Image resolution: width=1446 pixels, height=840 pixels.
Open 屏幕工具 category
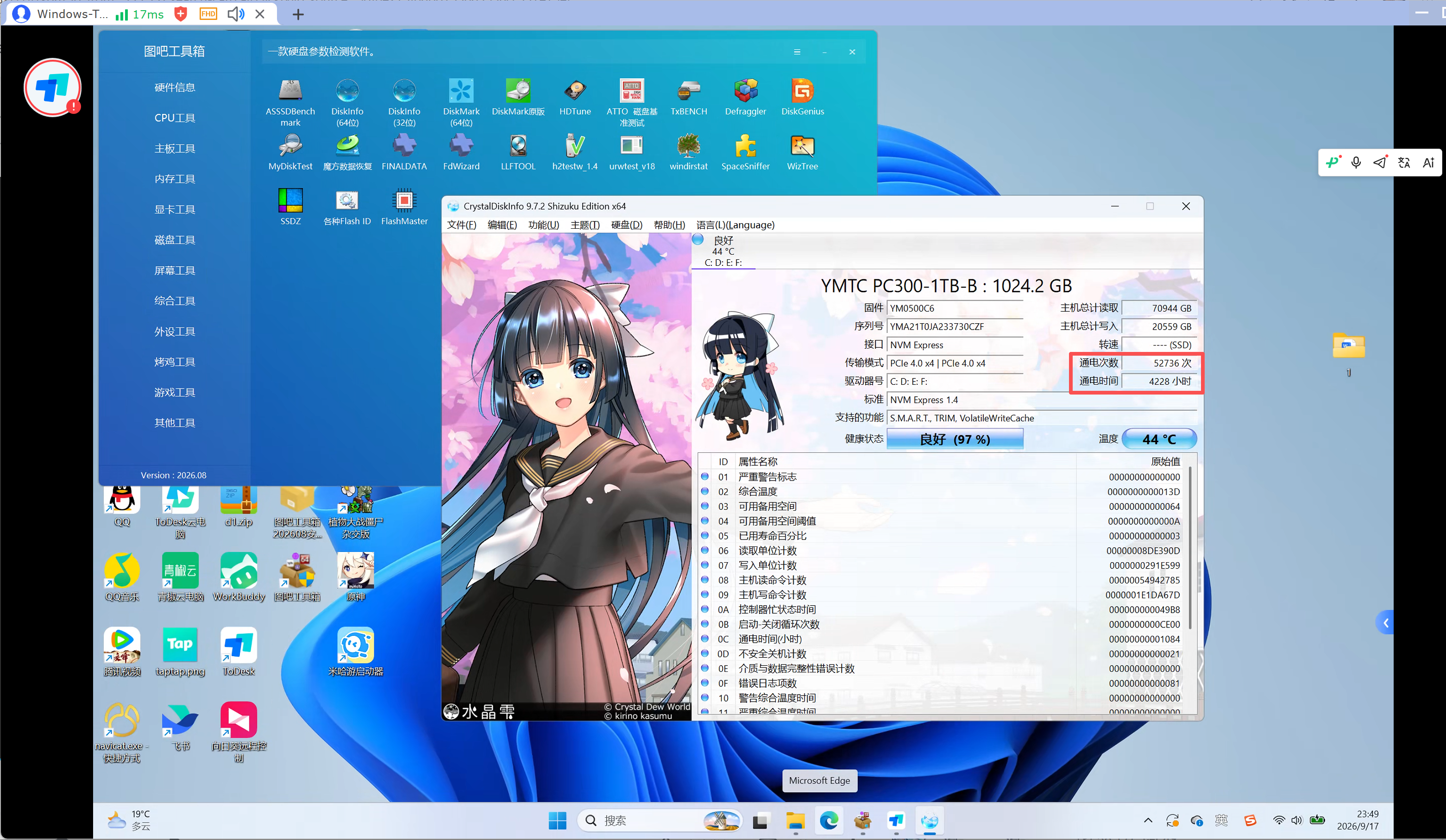coord(175,270)
